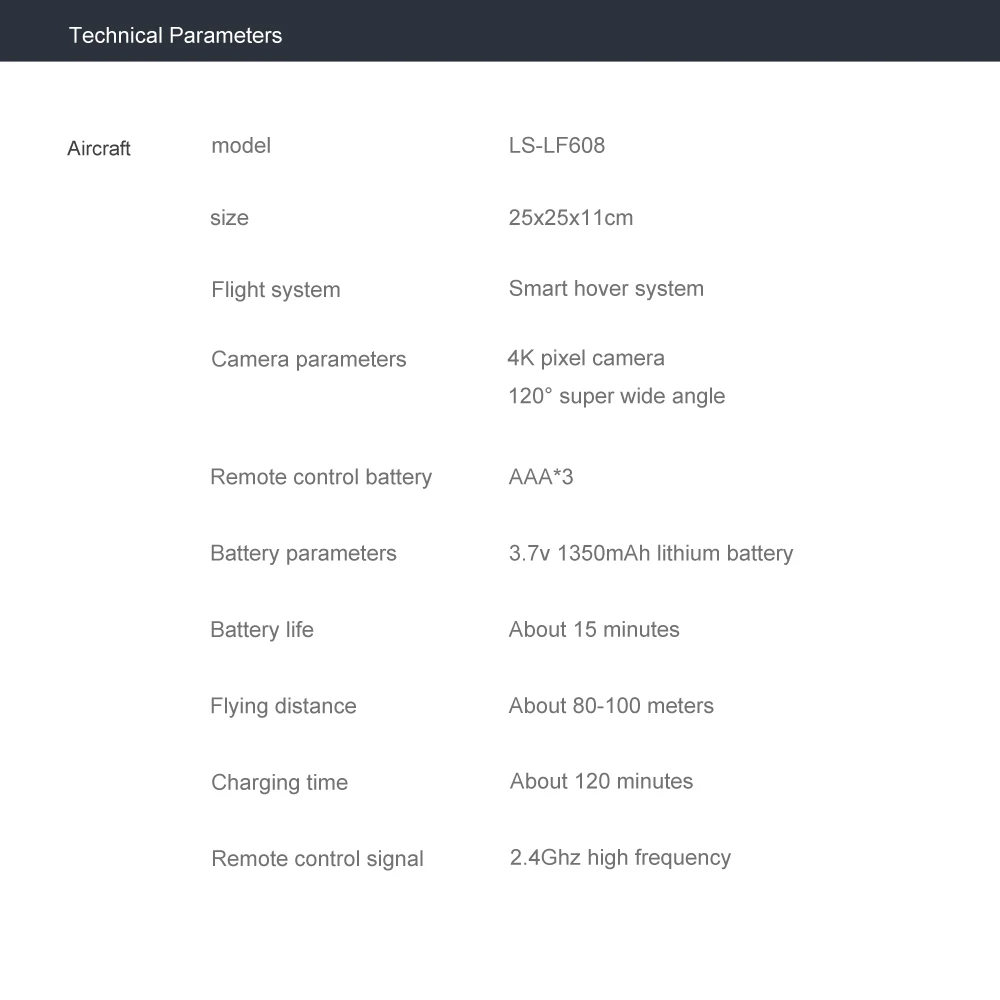Click the size parameter label
Image resolution: width=1000 pixels, height=1000 pixels.
[x=229, y=218]
